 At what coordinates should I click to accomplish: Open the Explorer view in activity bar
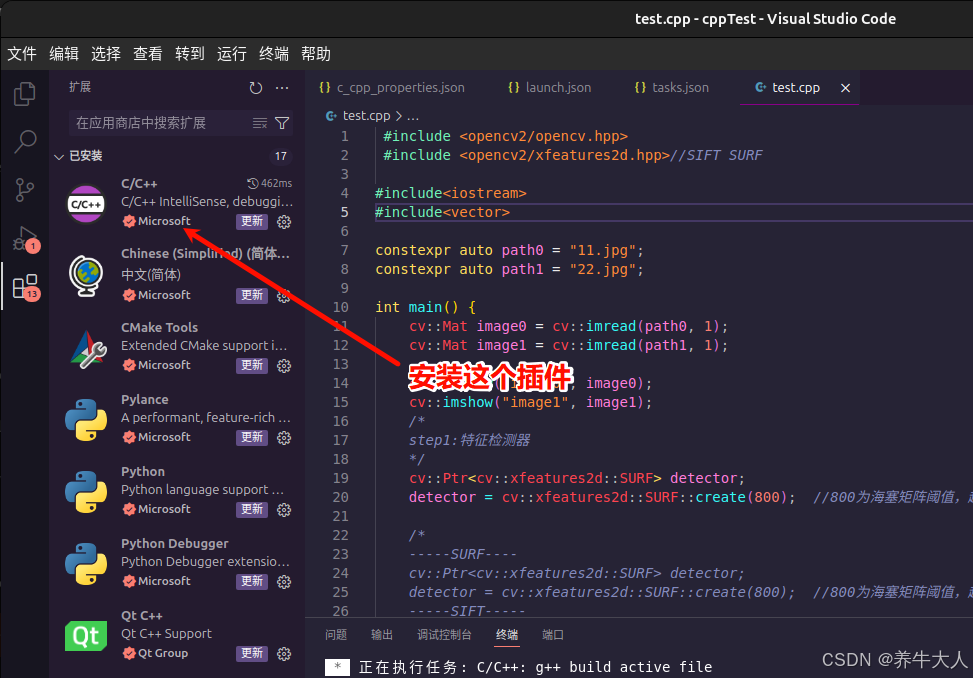click(x=24, y=94)
